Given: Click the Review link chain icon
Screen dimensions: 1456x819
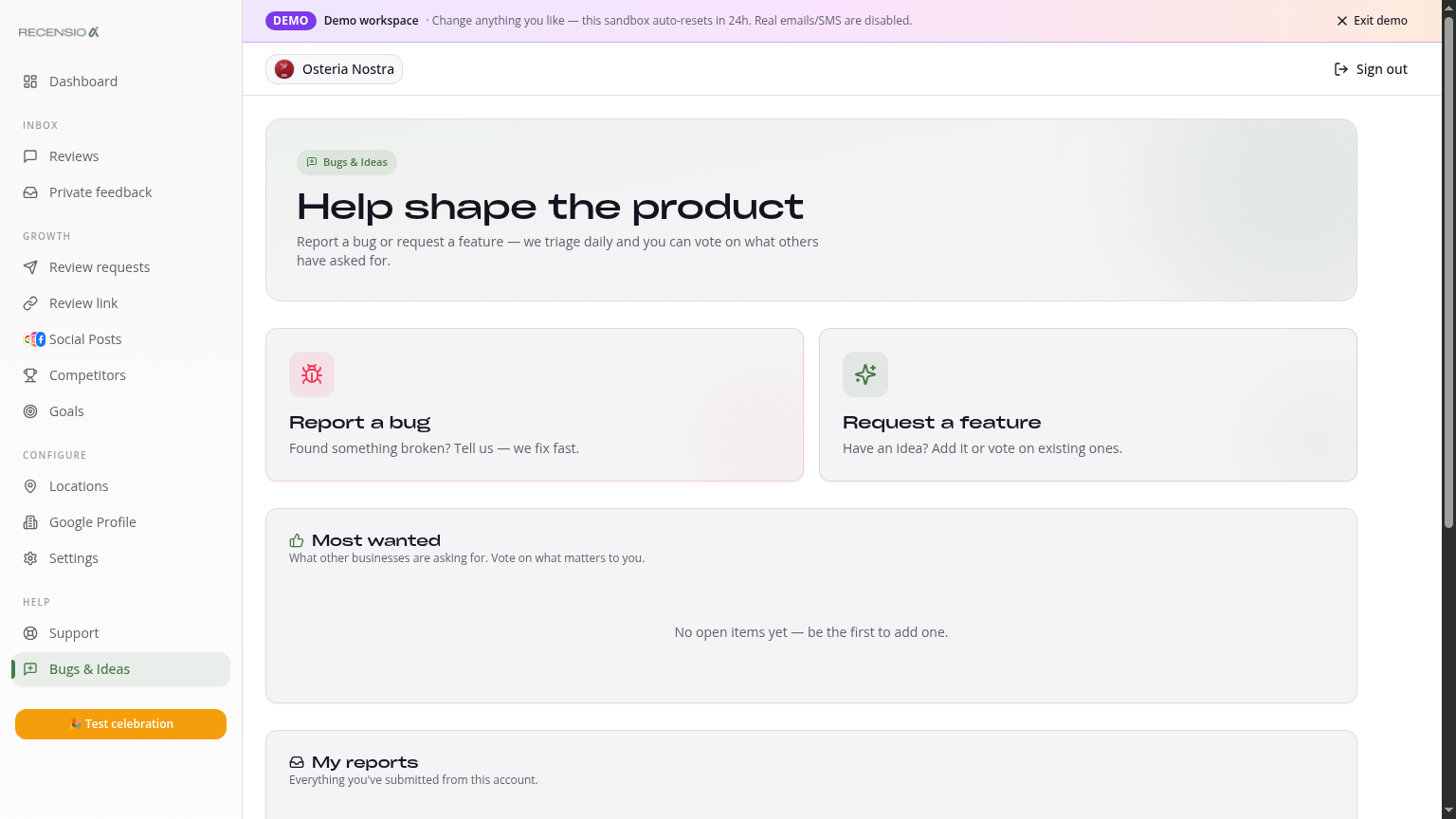Looking at the screenshot, I should pos(30,303).
